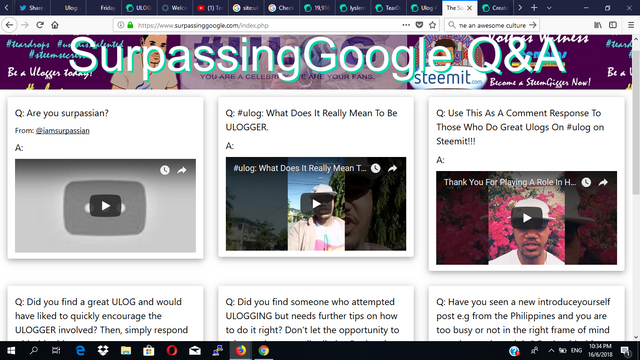Viewport: 640px width, 360px height.
Task: Switch to the Twitter Share tab
Action: pos(33,8)
